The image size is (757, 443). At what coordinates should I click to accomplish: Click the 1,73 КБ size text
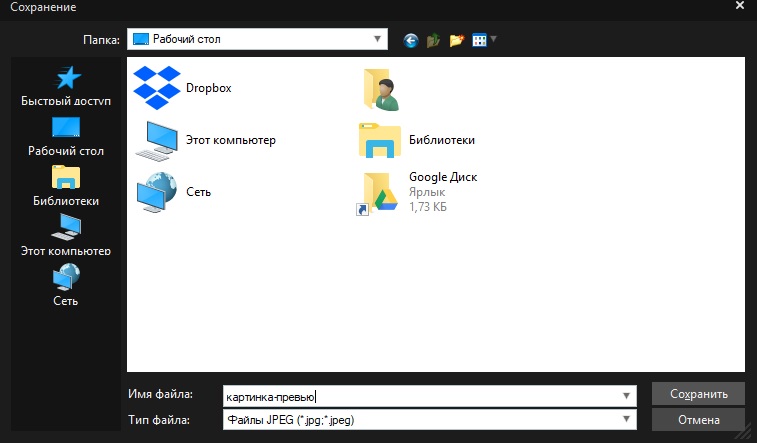click(x=428, y=207)
